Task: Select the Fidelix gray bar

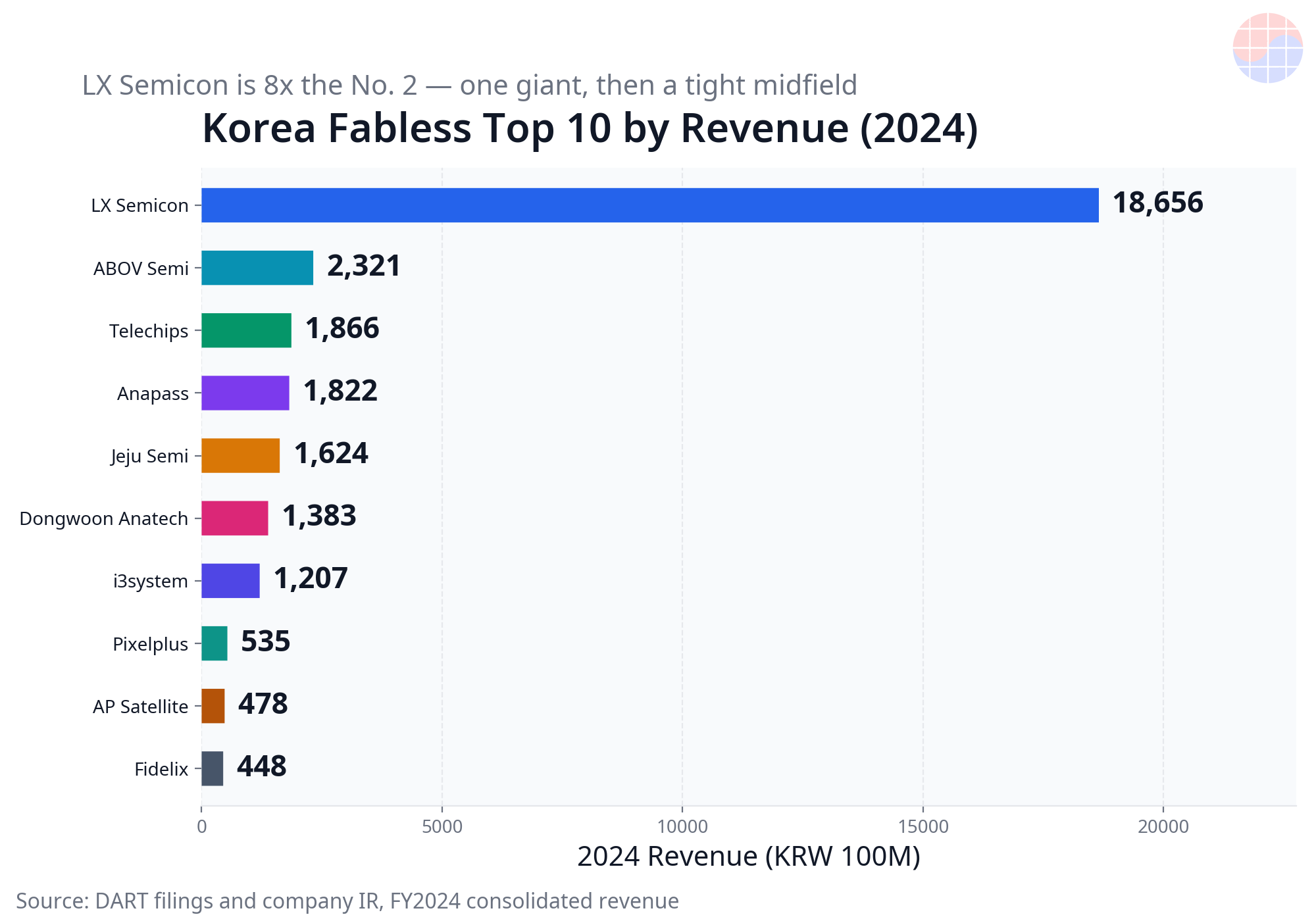Action: click(x=213, y=768)
